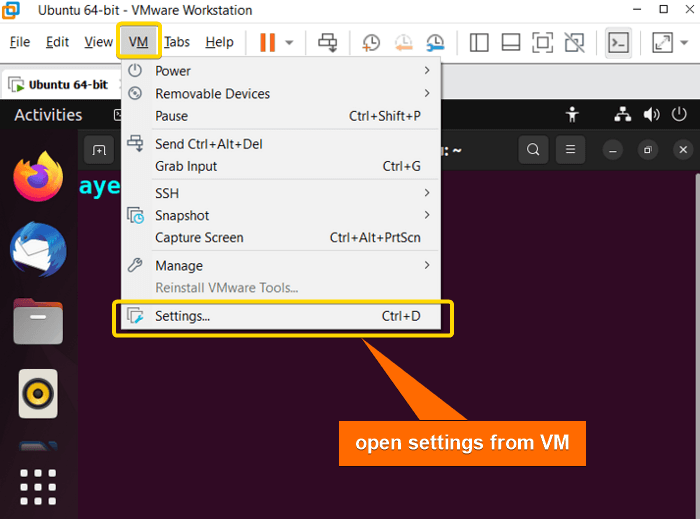Show Applications grid in the dock

click(x=38, y=487)
